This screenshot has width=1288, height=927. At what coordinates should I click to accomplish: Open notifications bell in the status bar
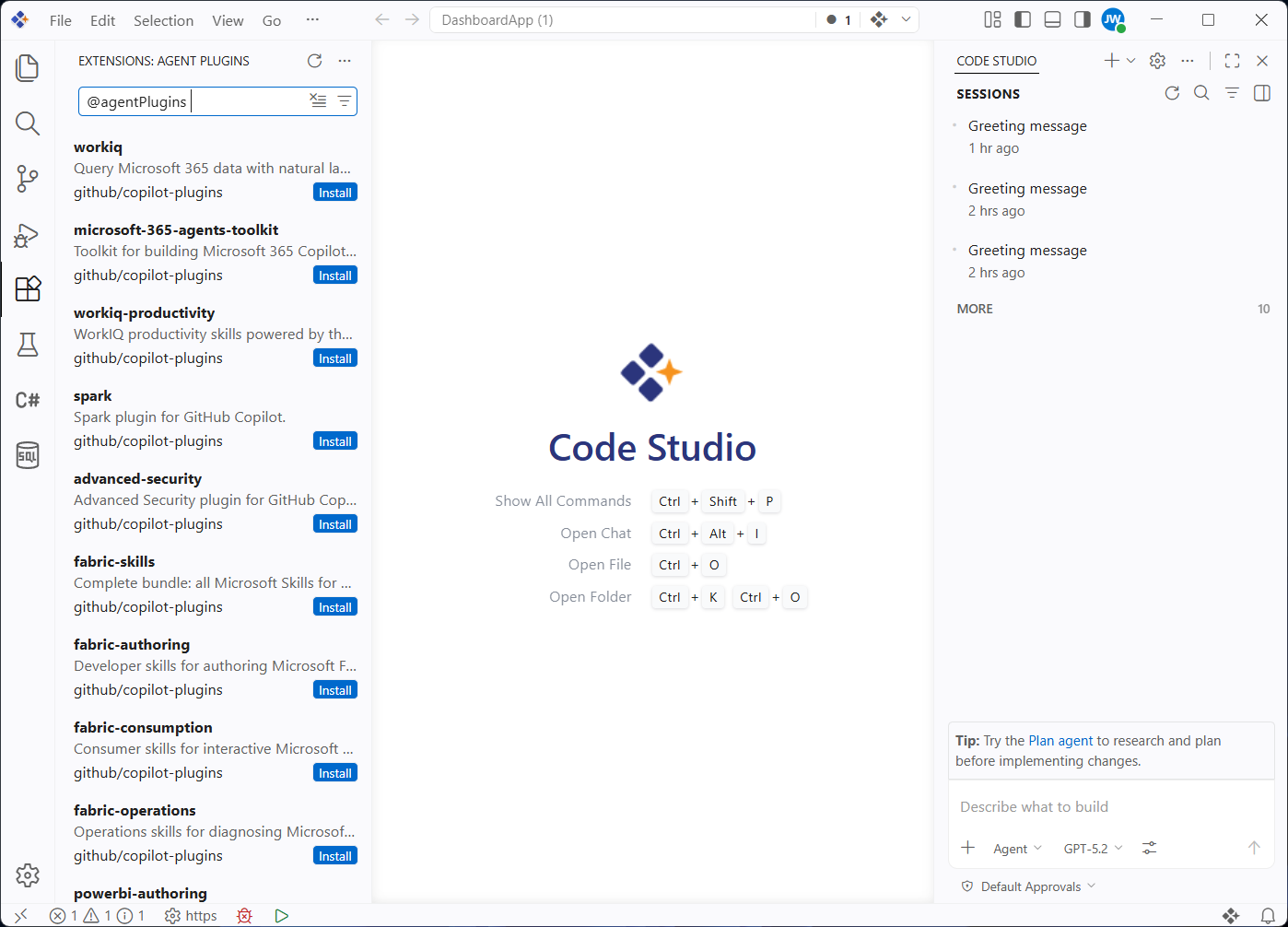1268,916
